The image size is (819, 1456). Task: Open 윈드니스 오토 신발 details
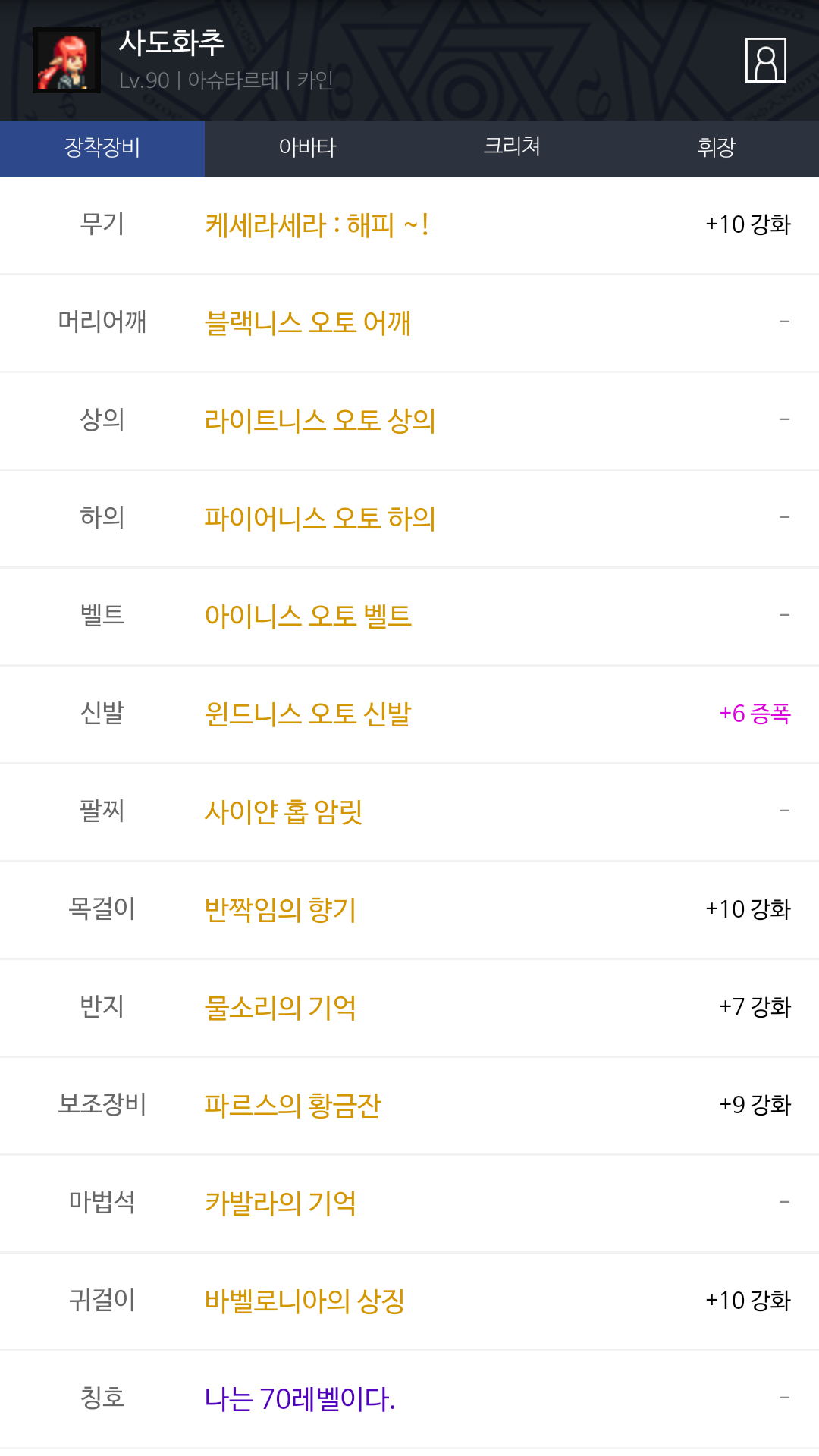[308, 714]
